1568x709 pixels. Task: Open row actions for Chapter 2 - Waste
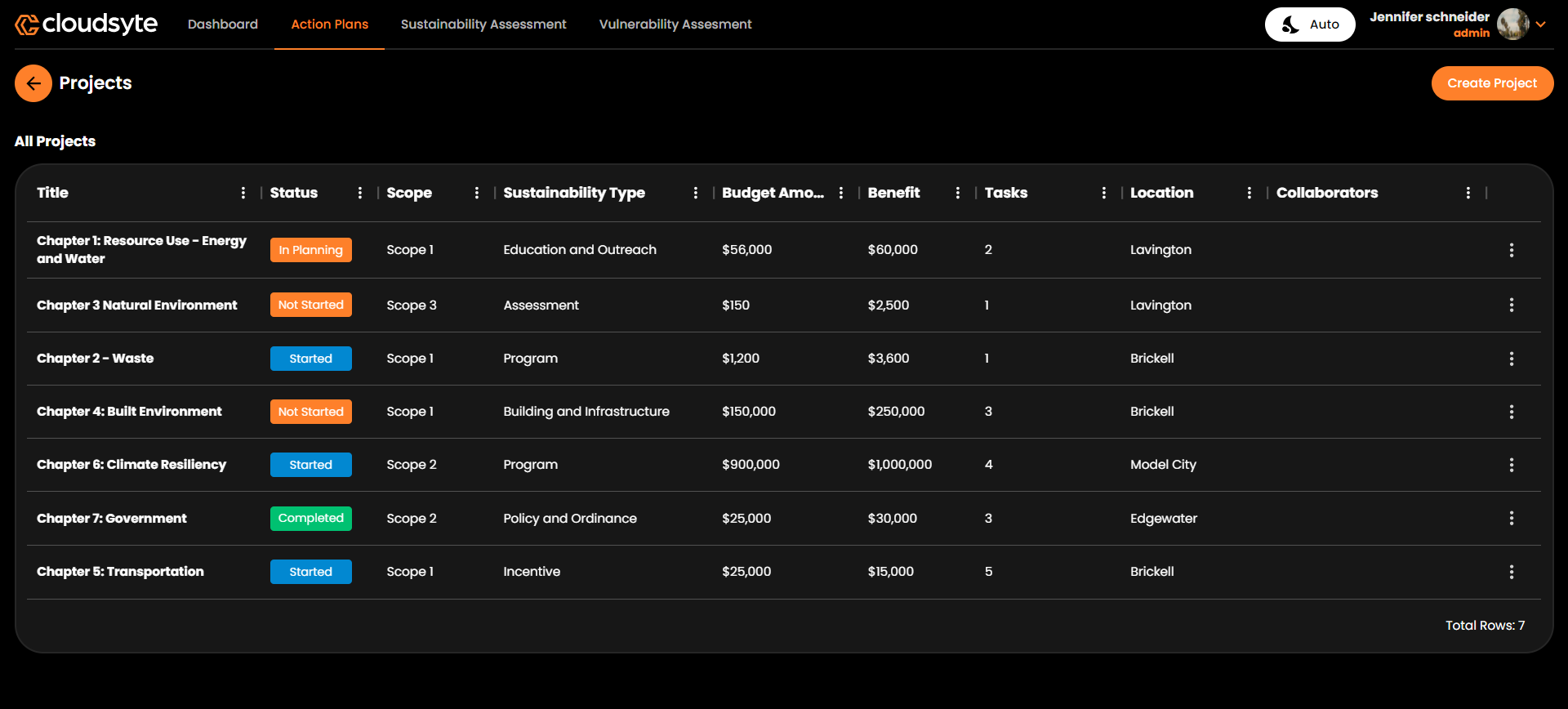coord(1511,359)
